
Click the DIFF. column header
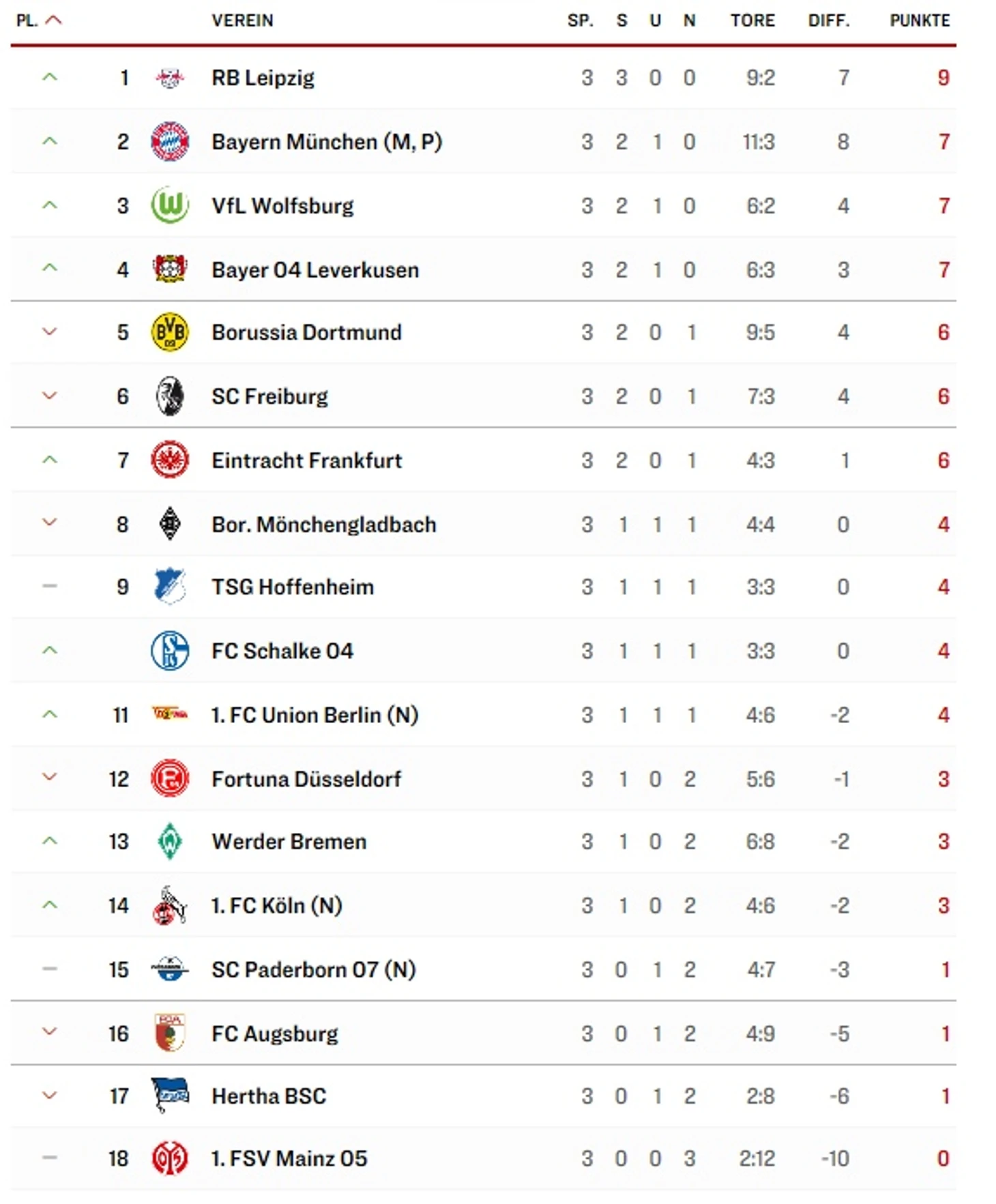click(828, 20)
